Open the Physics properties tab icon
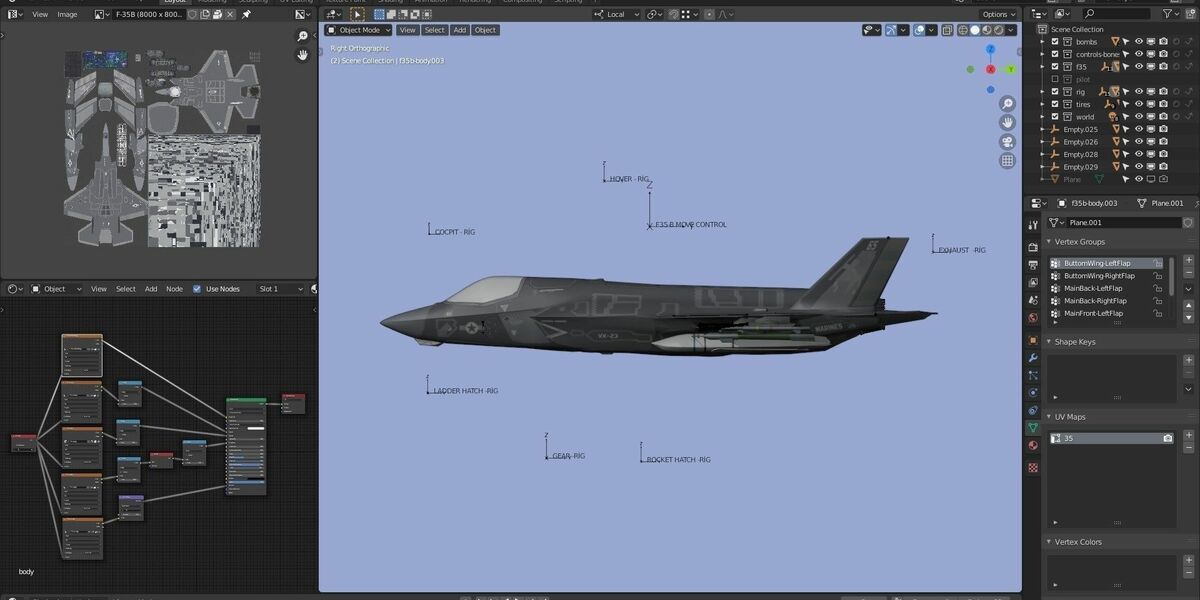This screenshot has width=1200, height=600. (1033, 393)
